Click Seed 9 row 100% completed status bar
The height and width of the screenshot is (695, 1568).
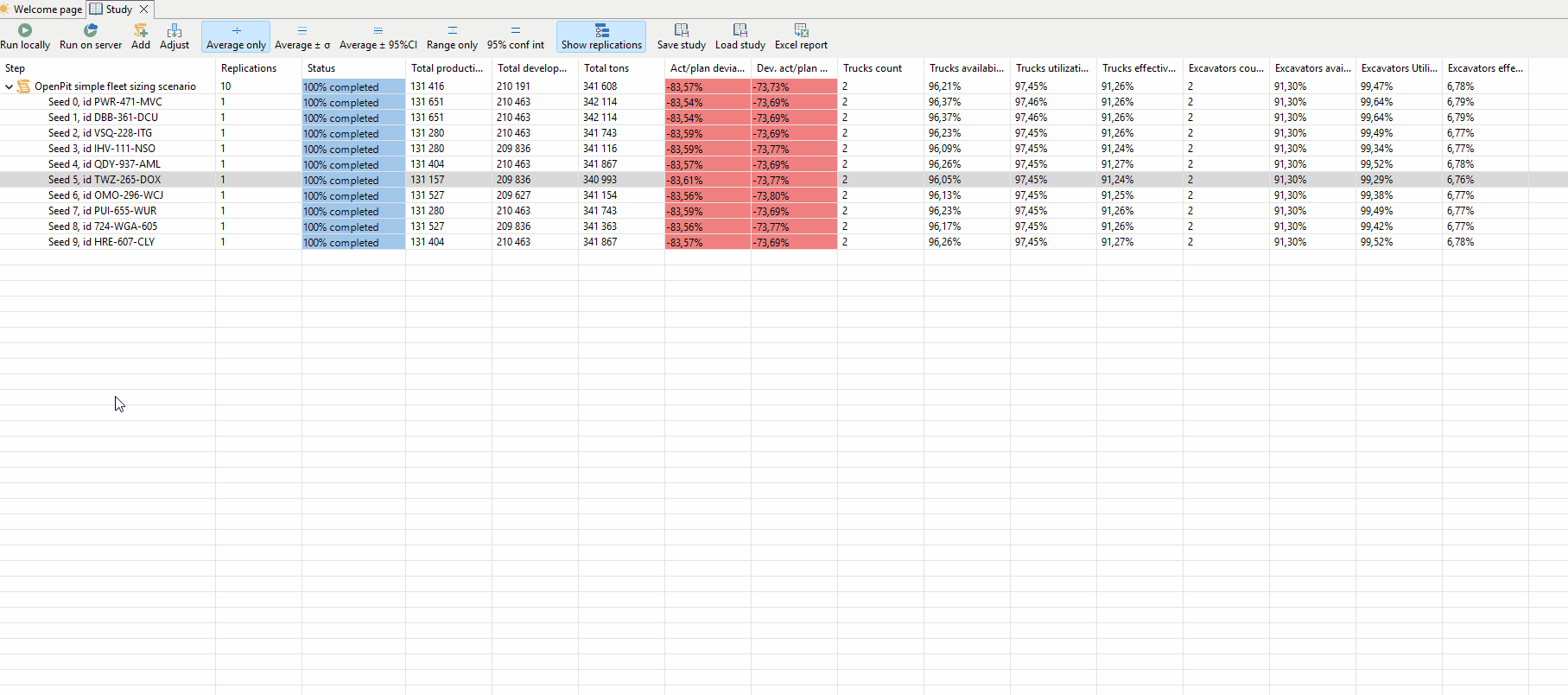coord(353,242)
